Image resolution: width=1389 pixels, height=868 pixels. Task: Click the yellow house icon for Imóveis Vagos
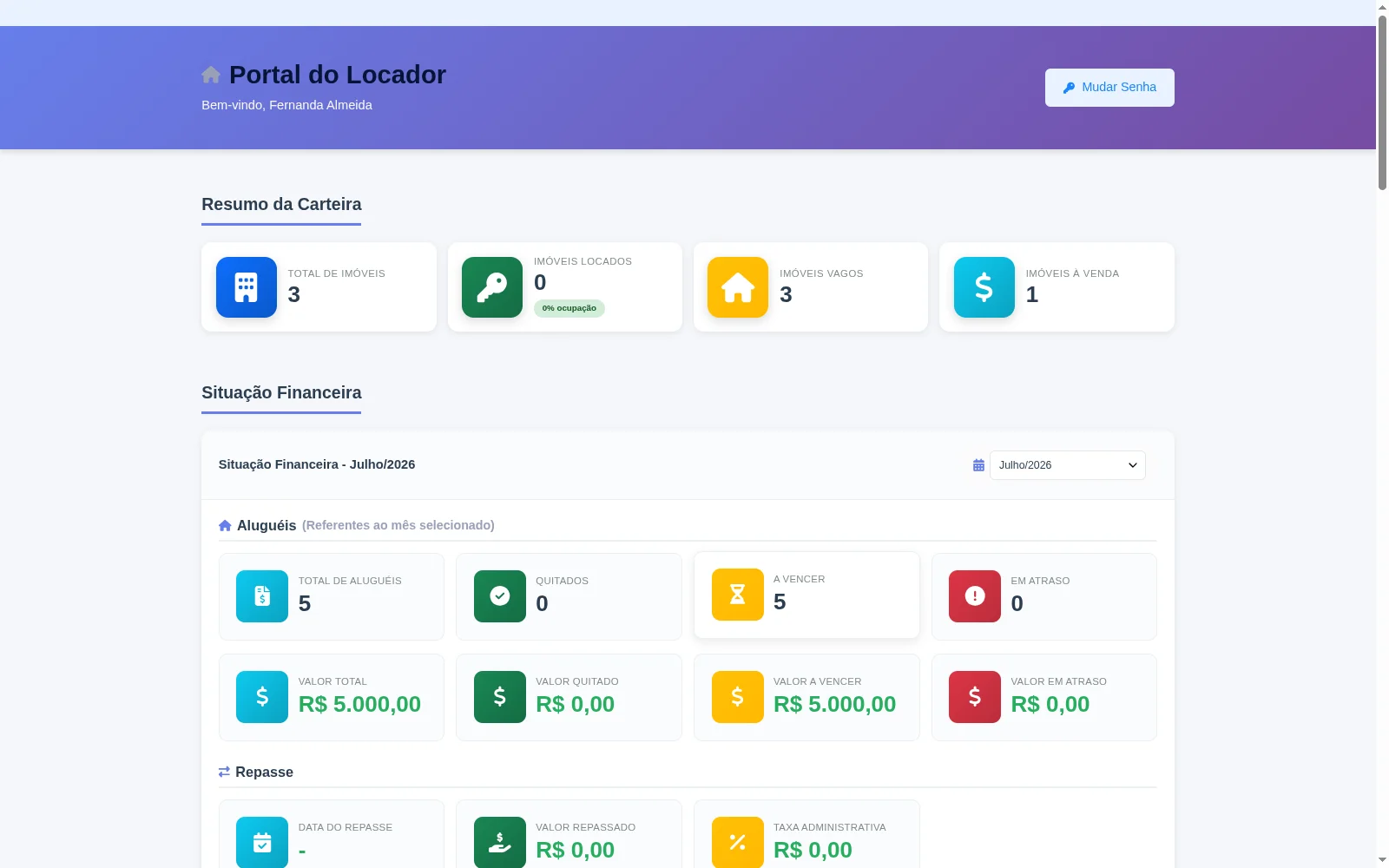coord(738,287)
